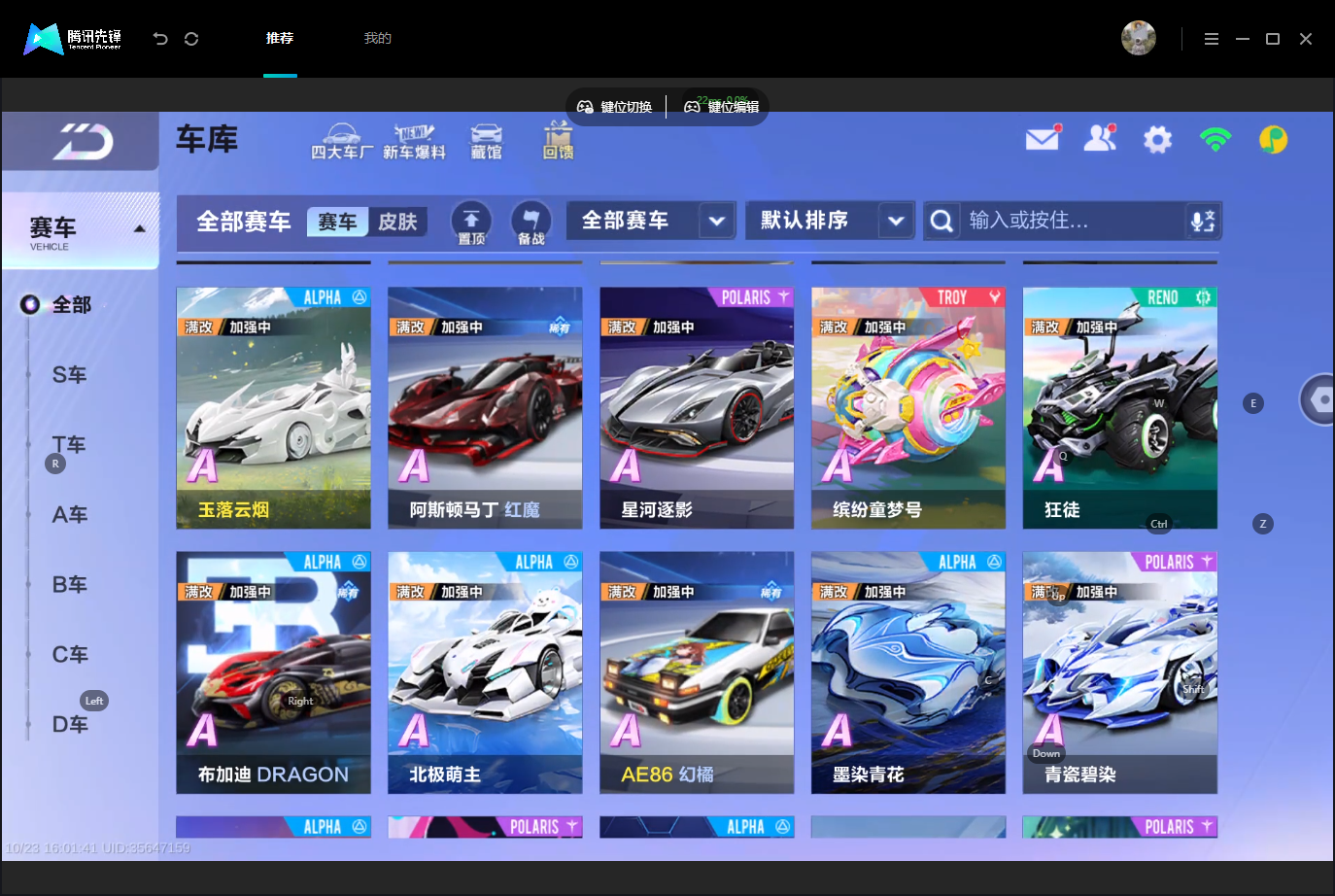Focus the 输入或按住 search field
Viewport: 1335px width, 896px height.
point(1072,221)
